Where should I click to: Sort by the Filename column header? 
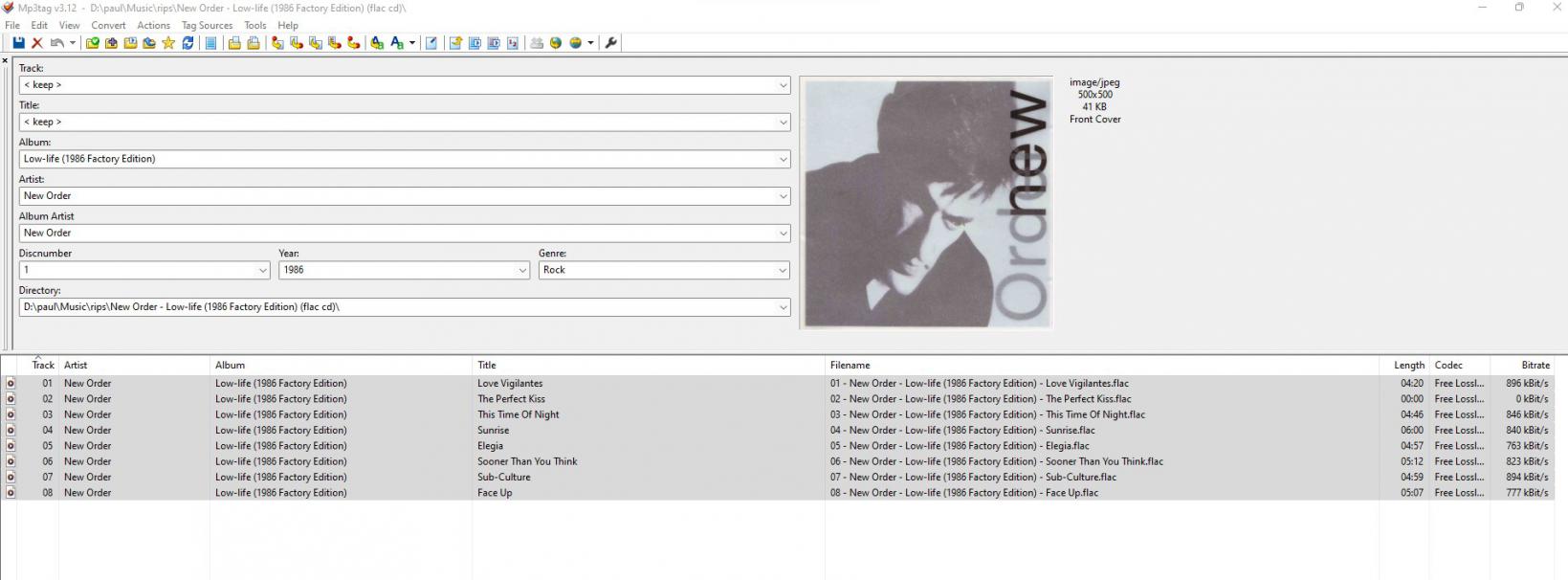(x=850, y=365)
